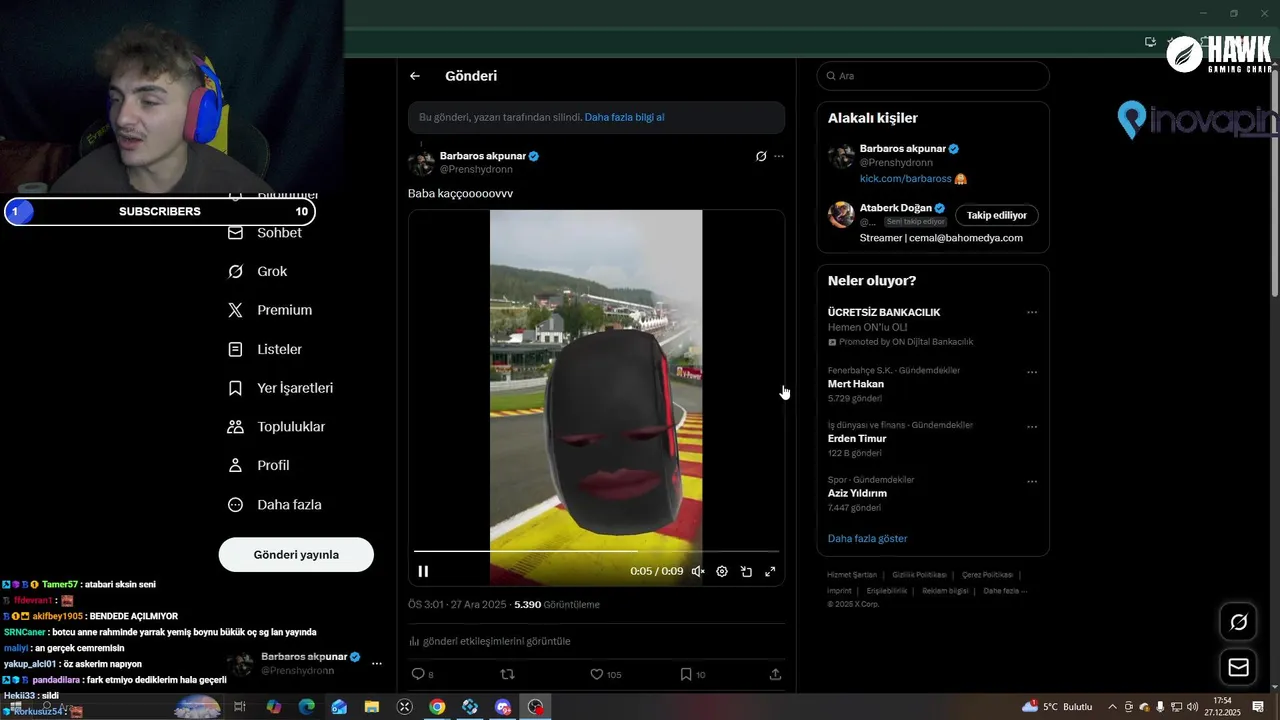This screenshot has height=720, width=1280.
Task: Click the Ara search field
Action: 933,76
